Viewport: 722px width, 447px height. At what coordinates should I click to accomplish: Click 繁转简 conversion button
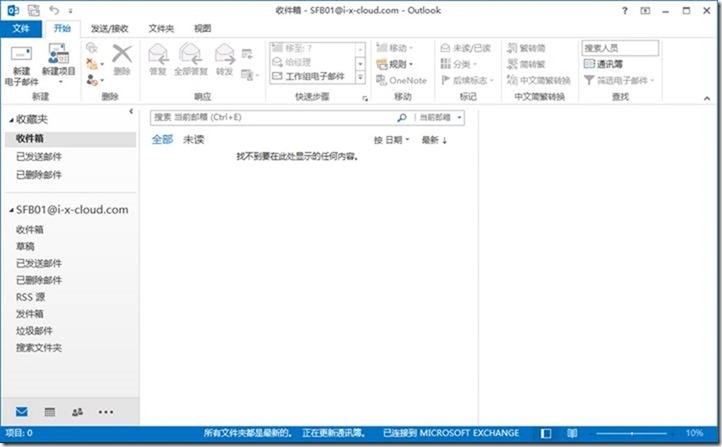(526, 48)
